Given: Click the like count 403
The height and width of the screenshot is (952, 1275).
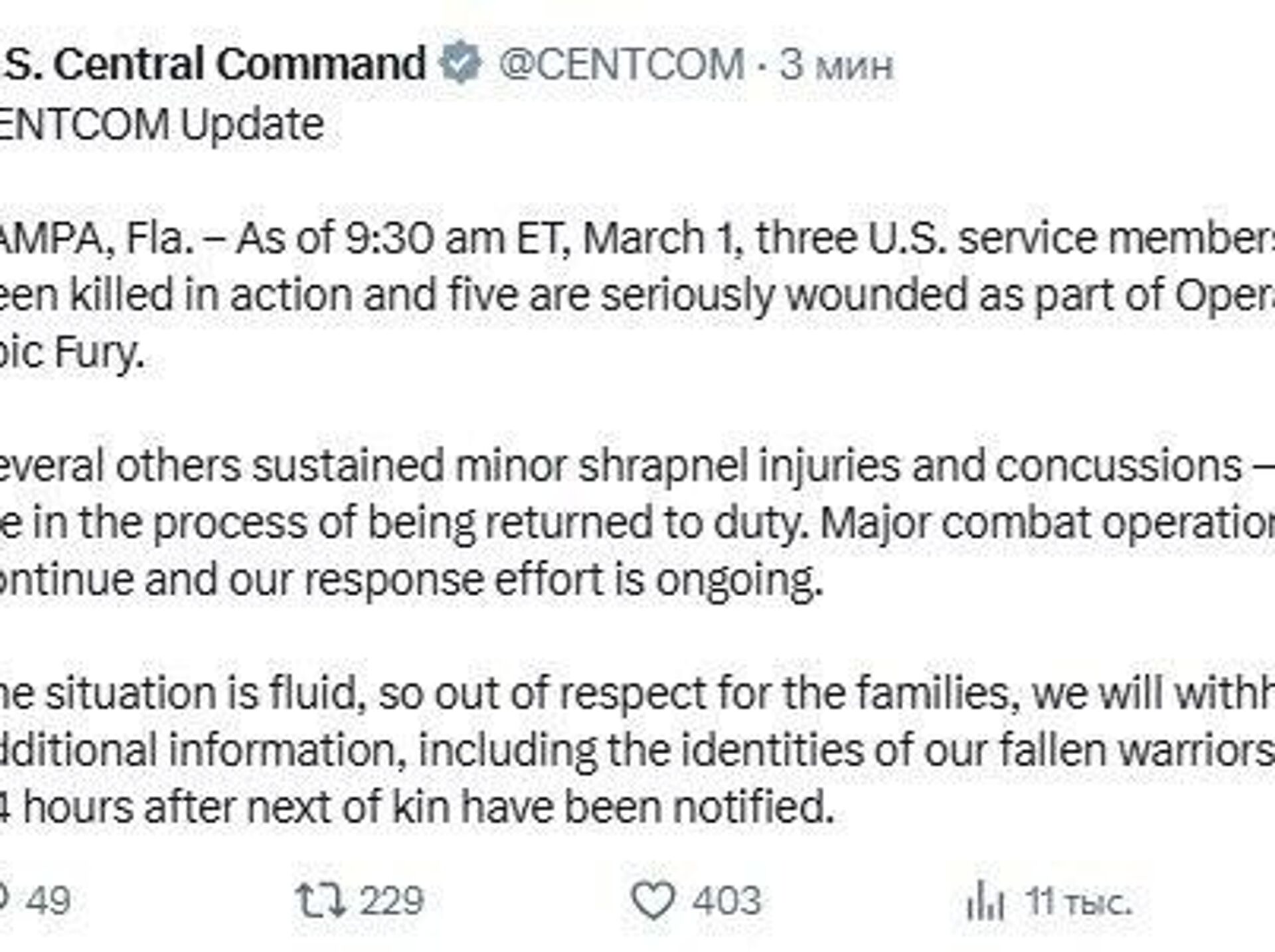Looking at the screenshot, I should [726, 901].
